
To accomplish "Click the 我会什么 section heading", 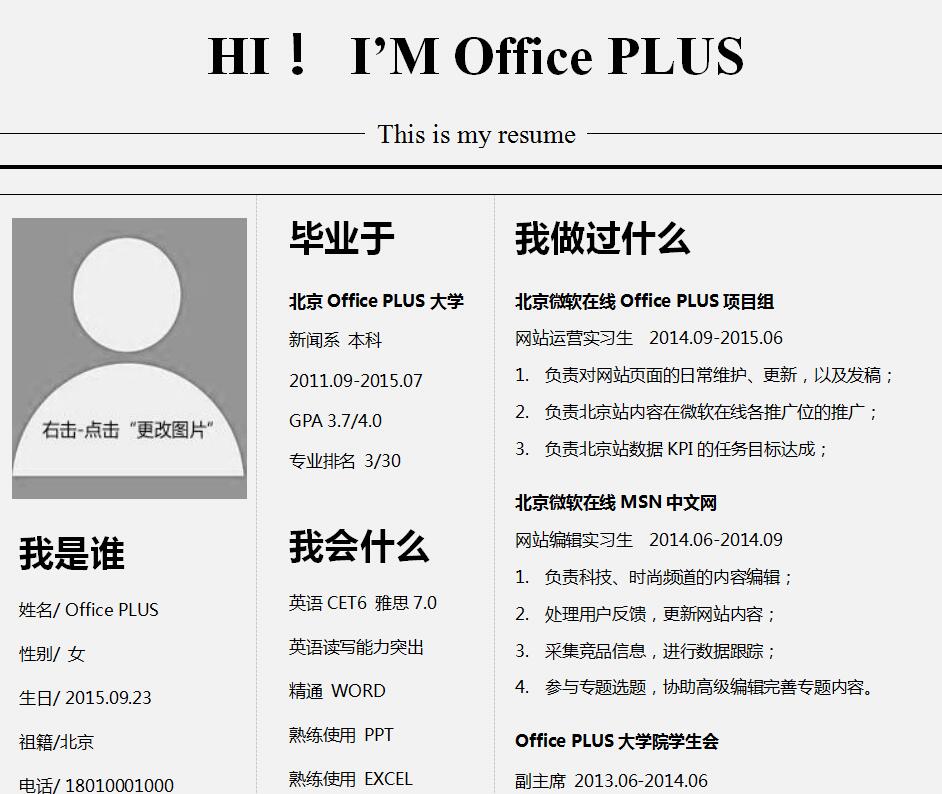I will click(x=359, y=547).
